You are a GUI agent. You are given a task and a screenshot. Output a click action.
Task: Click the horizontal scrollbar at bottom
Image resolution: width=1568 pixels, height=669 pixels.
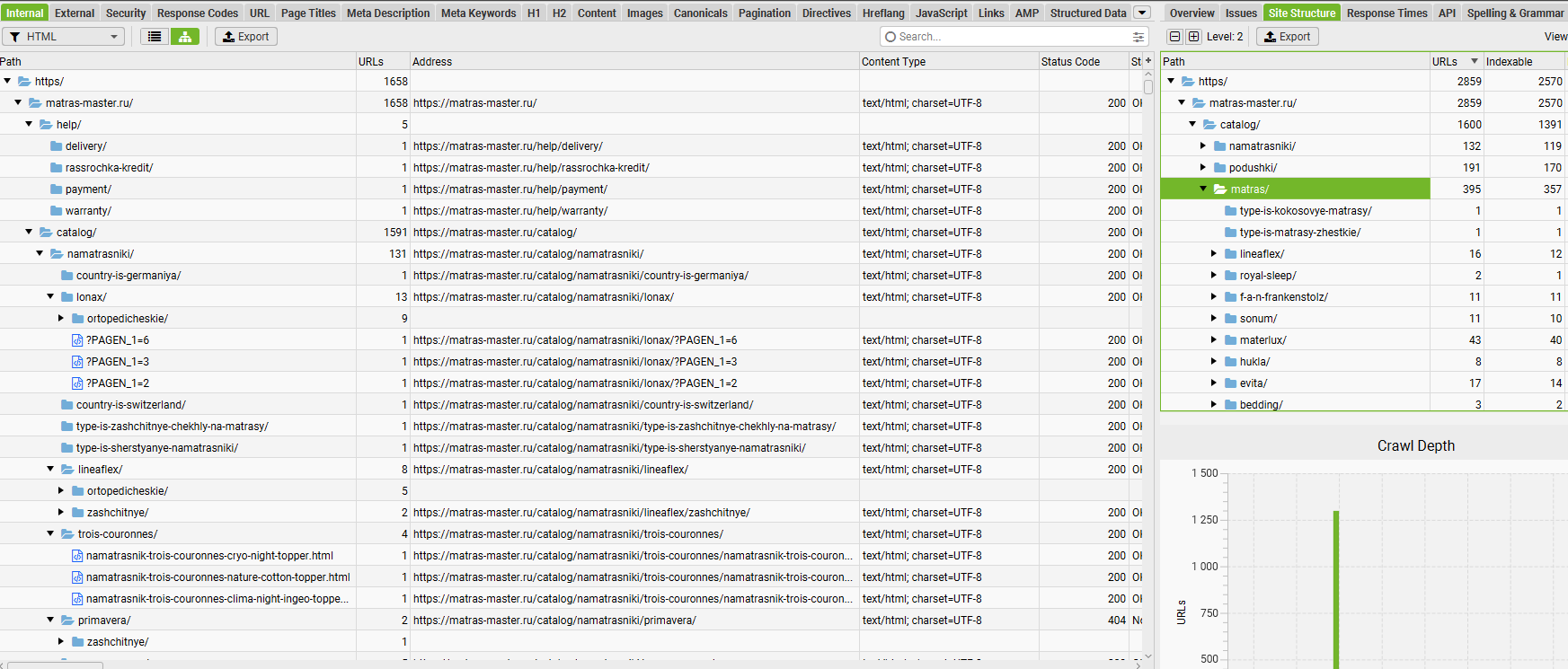[54, 665]
